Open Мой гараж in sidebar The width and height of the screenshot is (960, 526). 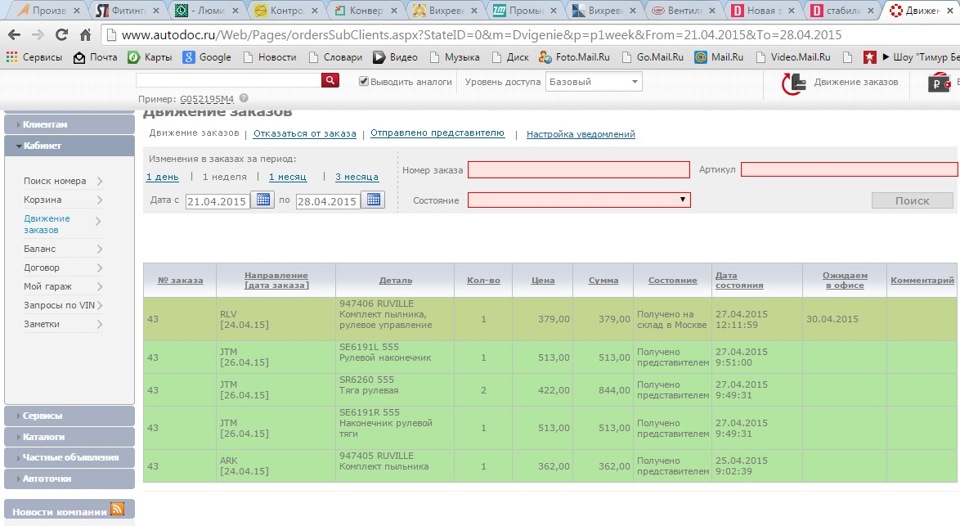[x=62, y=286]
